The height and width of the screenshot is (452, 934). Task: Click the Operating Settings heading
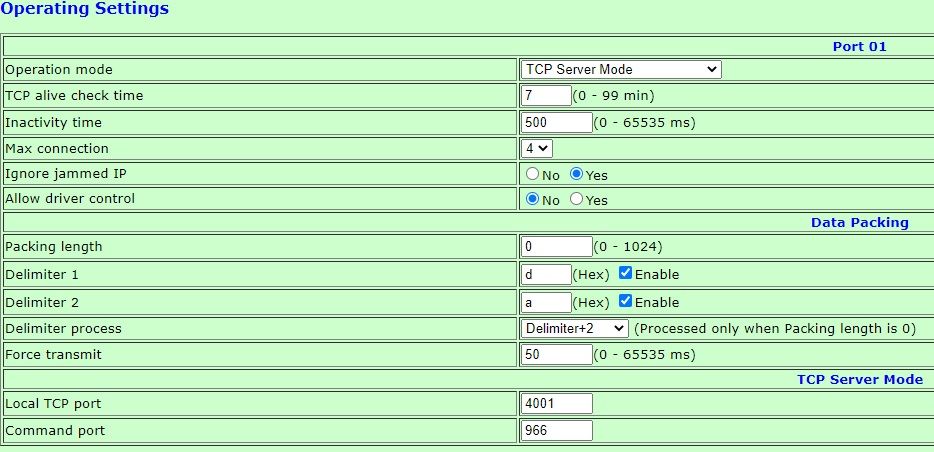85,9
